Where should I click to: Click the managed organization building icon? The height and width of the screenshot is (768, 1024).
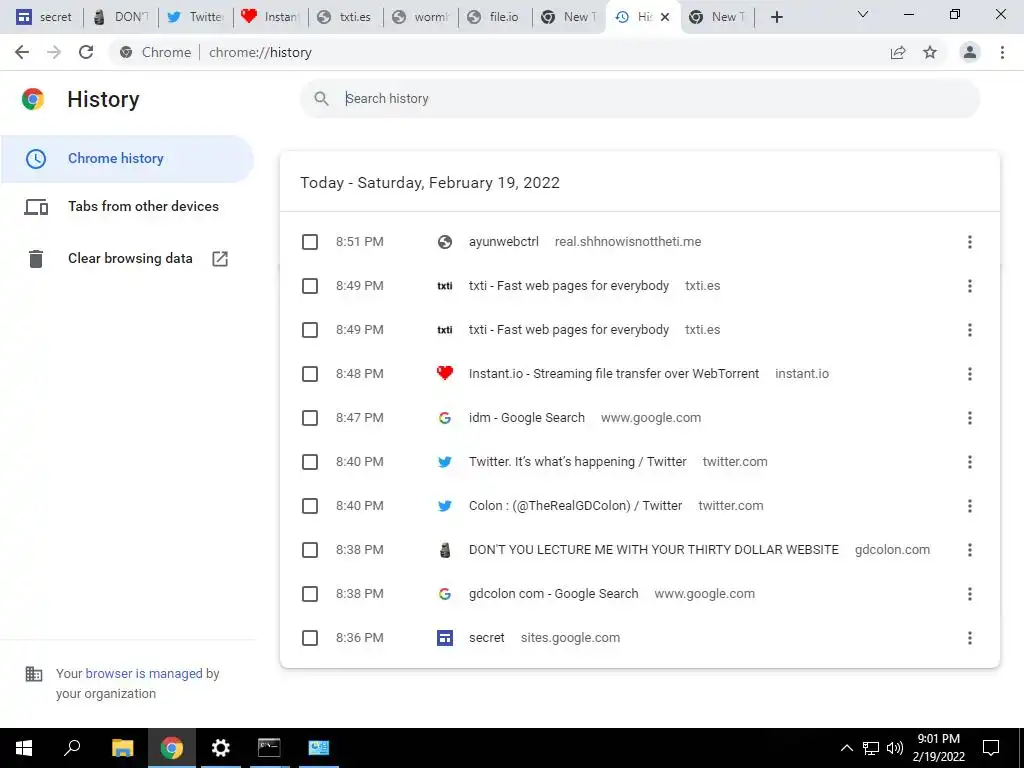click(x=34, y=674)
